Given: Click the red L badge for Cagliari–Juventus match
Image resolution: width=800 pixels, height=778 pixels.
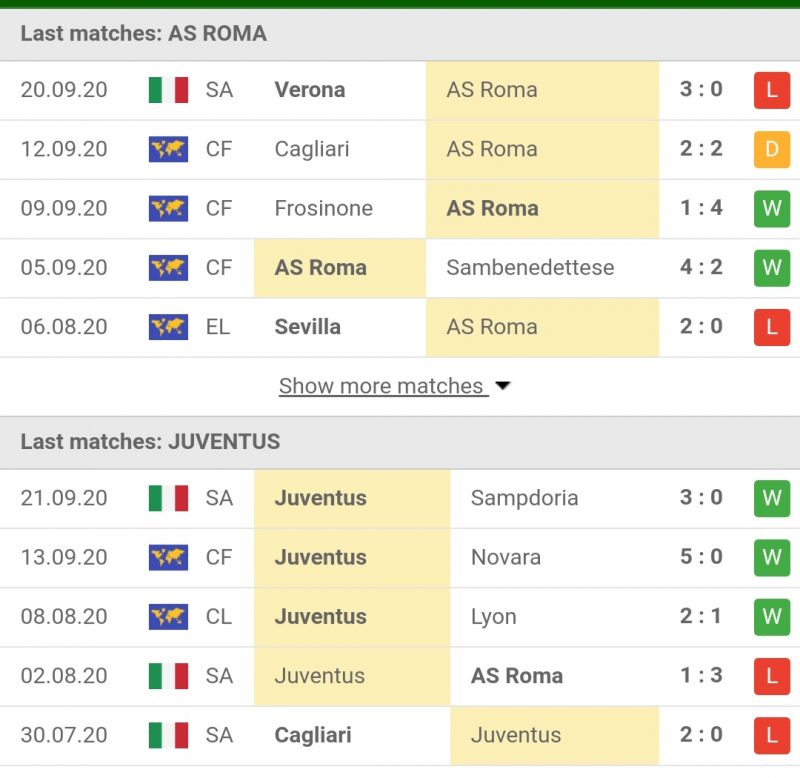Looking at the screenshot, I should pyautogui.click(x=771, y=735).
